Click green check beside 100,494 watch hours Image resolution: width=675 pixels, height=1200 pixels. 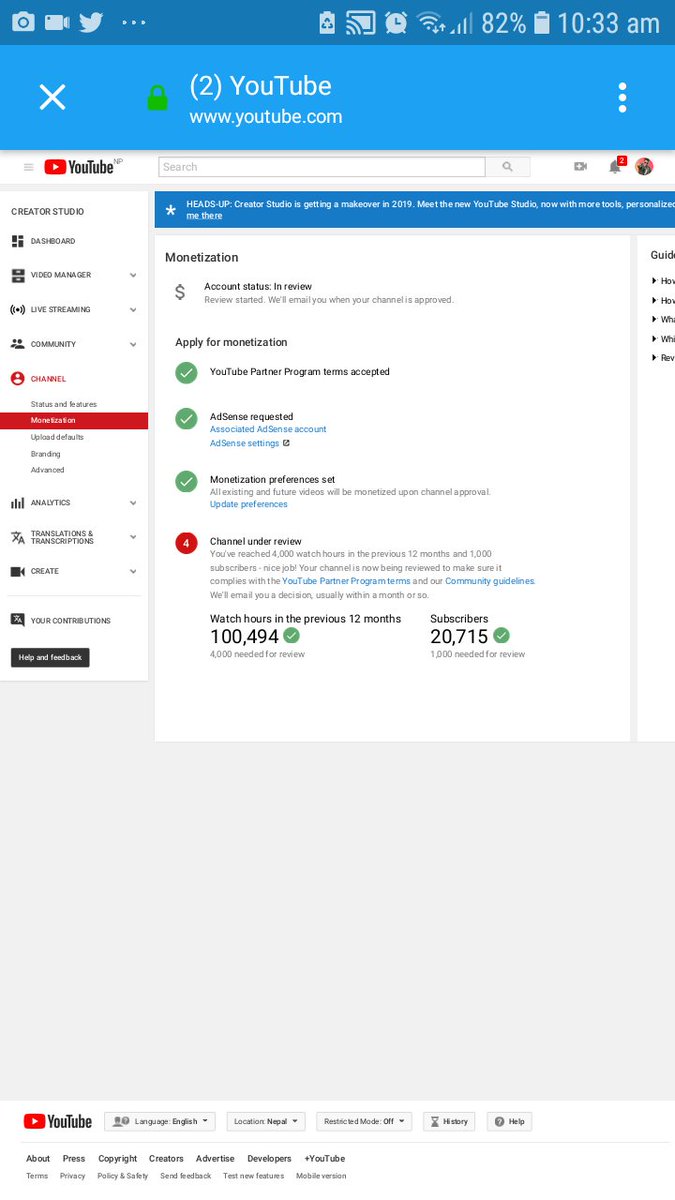pos(291,636)
